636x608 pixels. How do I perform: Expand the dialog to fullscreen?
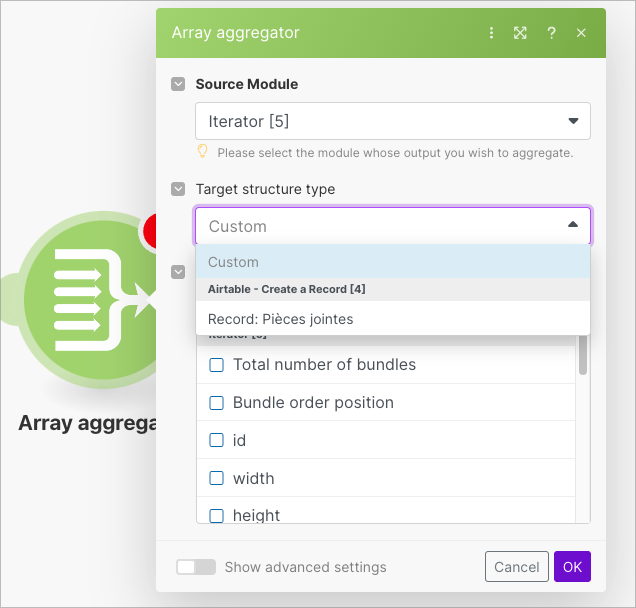[520, 33]
